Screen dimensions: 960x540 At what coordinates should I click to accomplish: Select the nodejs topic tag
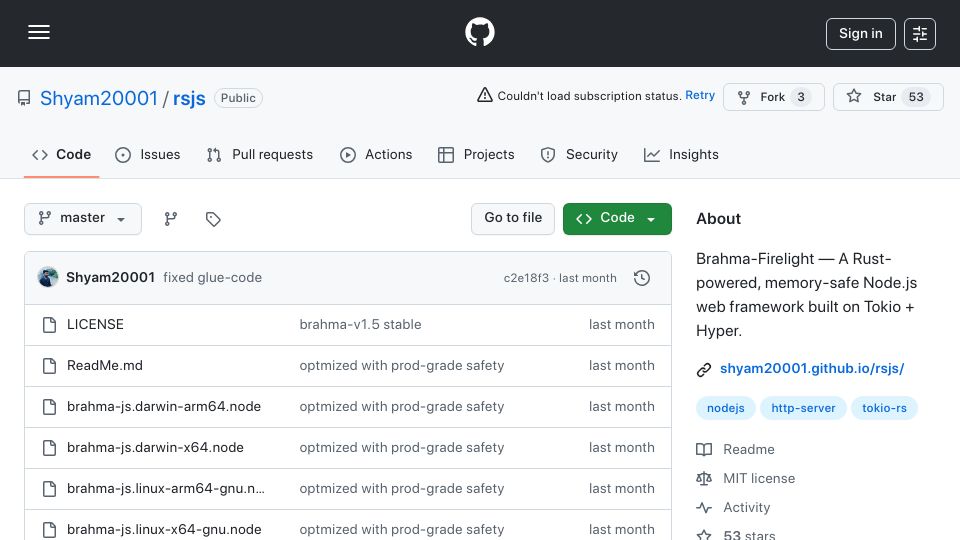(x=726, y=408)
